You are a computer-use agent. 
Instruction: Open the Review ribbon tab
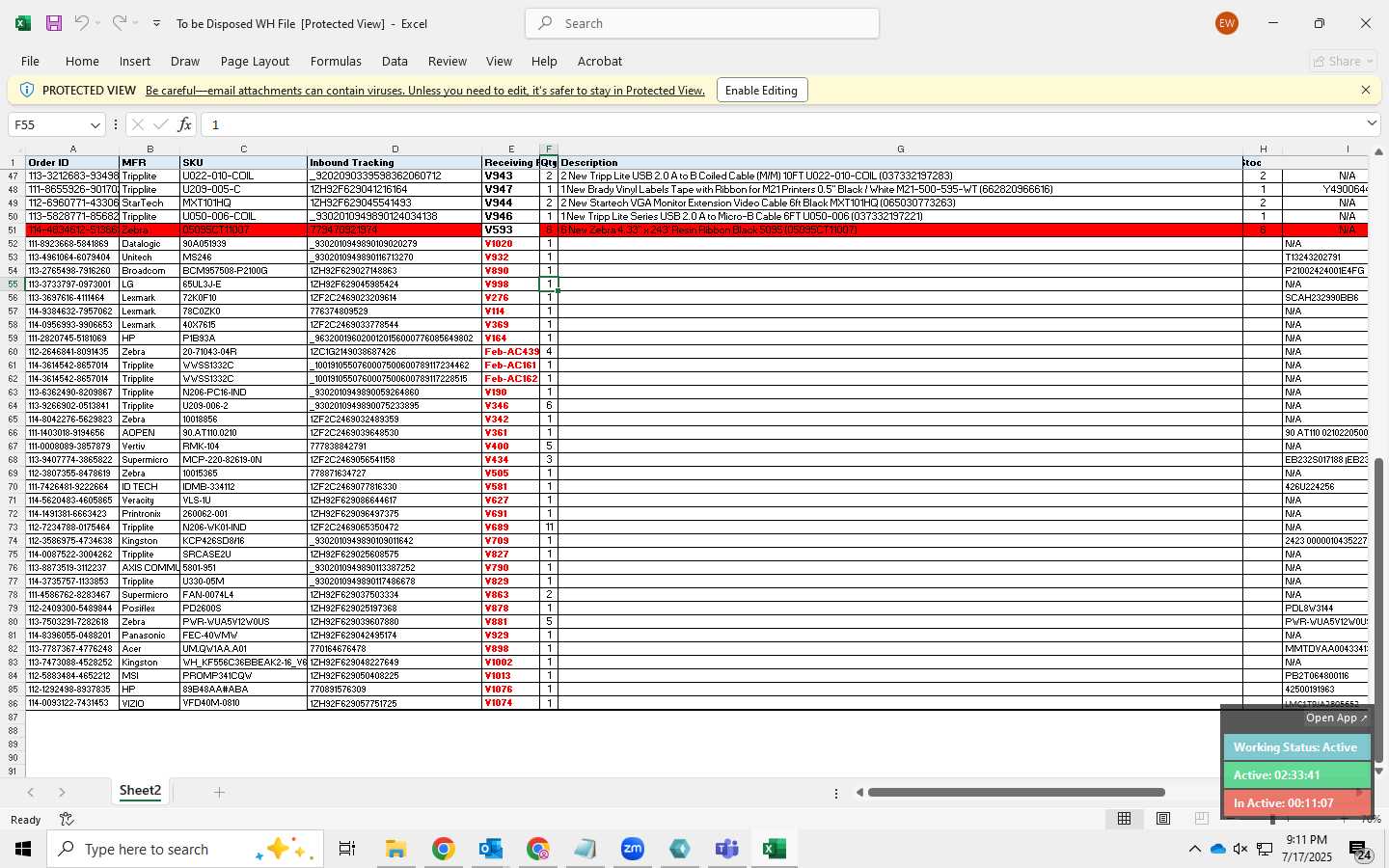point(448,61)
